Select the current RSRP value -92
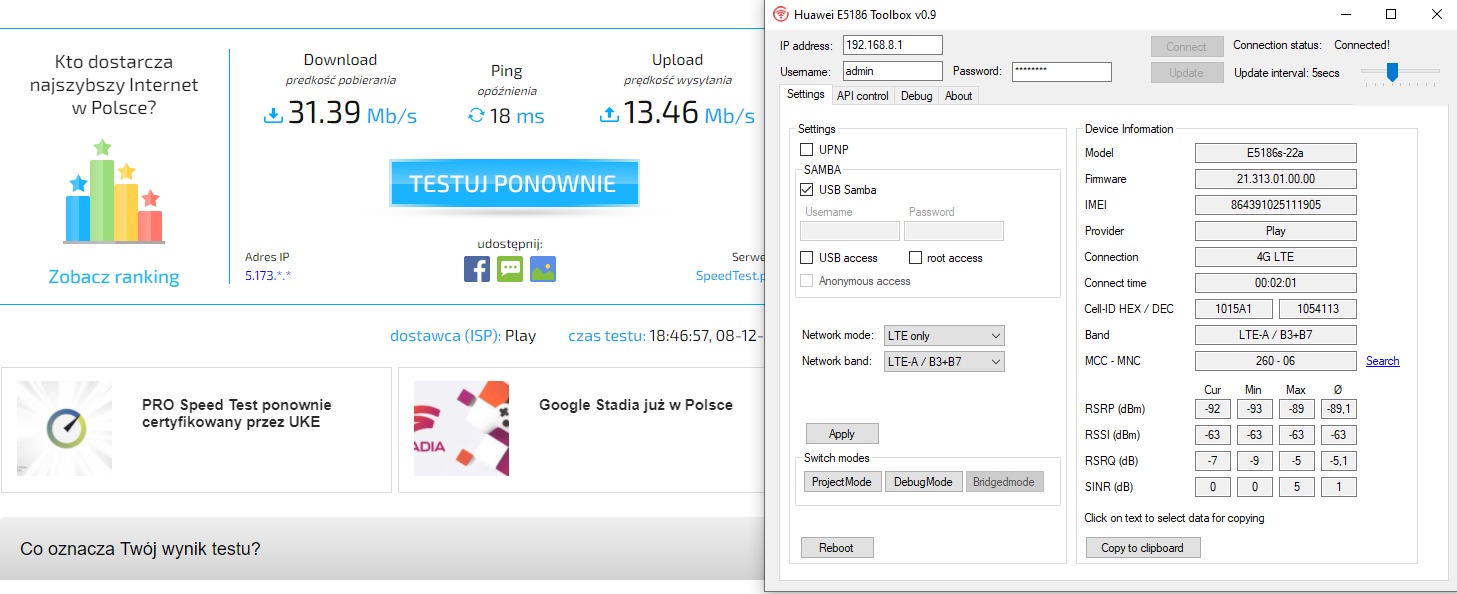Image resolution: width=1457 pixels, height=594 pixels. coord(1213,409)
